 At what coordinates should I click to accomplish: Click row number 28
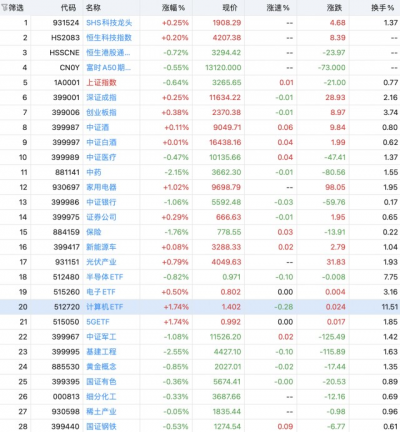pyautogui.click(x=23, y=427)
